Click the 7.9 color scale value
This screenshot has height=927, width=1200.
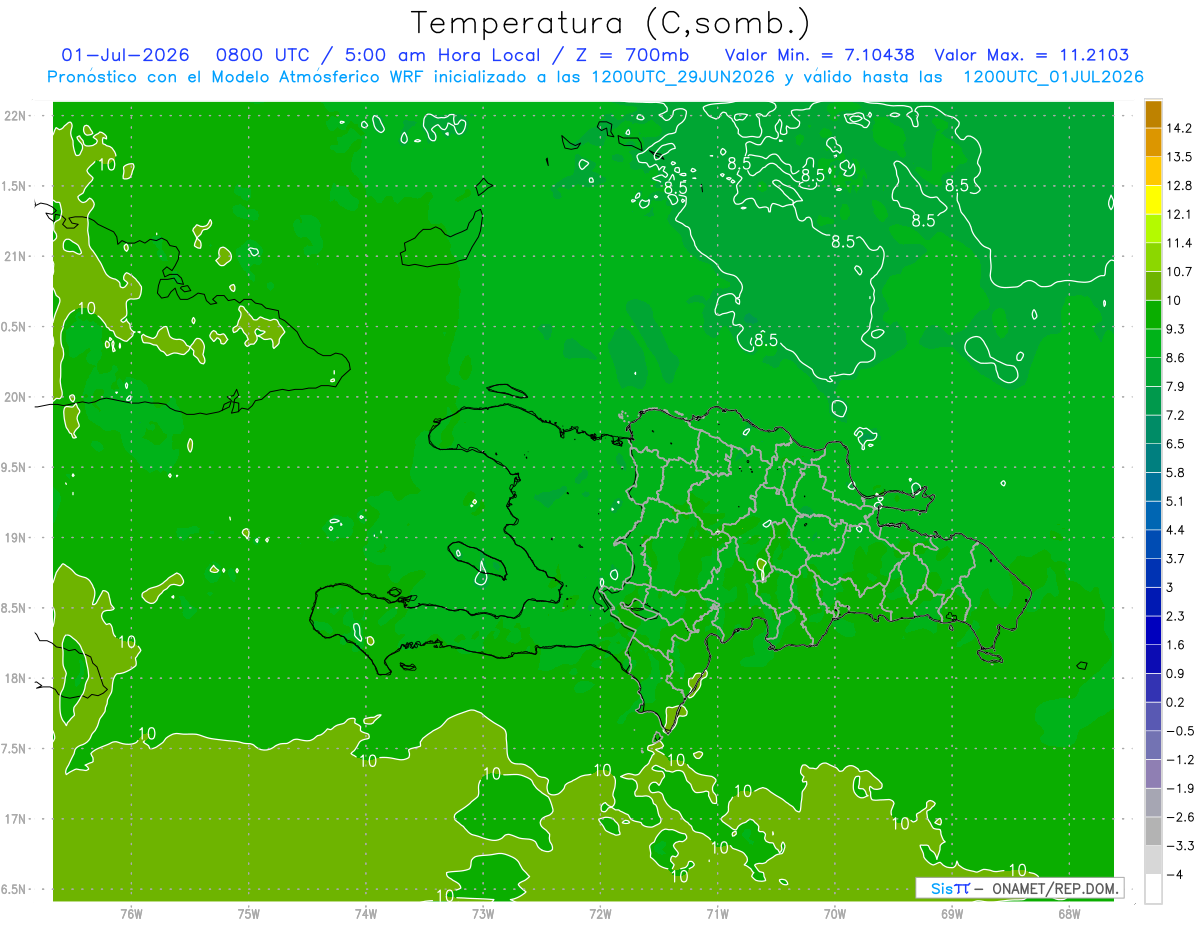click(x=1176, y=386)
